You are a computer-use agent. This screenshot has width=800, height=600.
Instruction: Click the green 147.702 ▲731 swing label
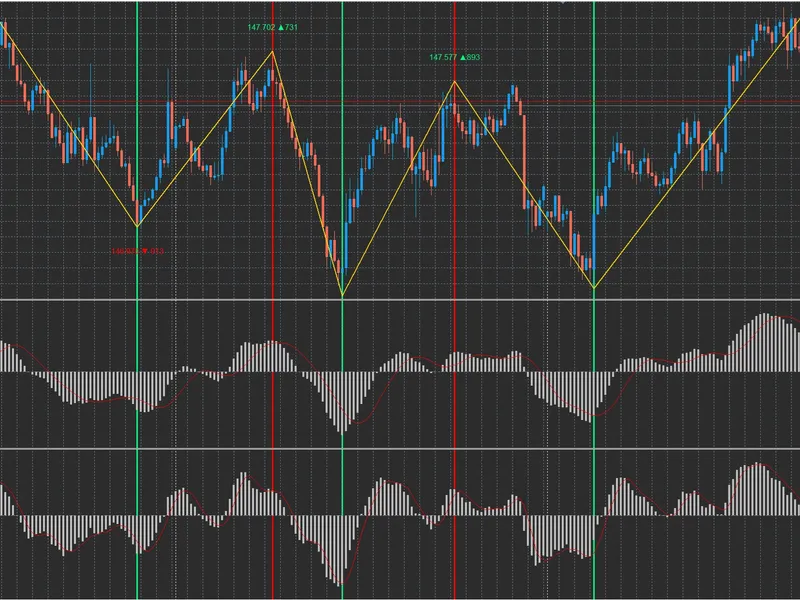(272, 27)
